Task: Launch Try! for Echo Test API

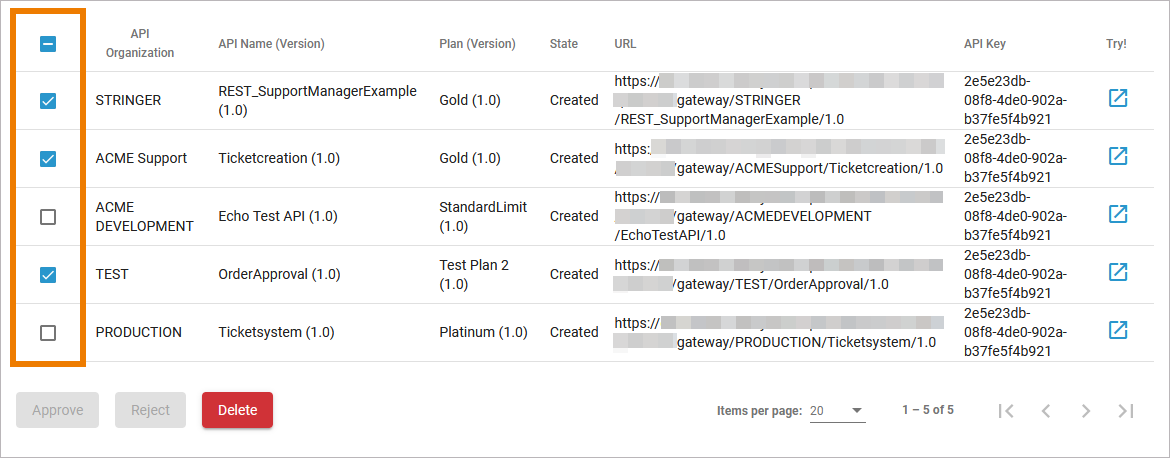Action: (x=1117, y=215)
